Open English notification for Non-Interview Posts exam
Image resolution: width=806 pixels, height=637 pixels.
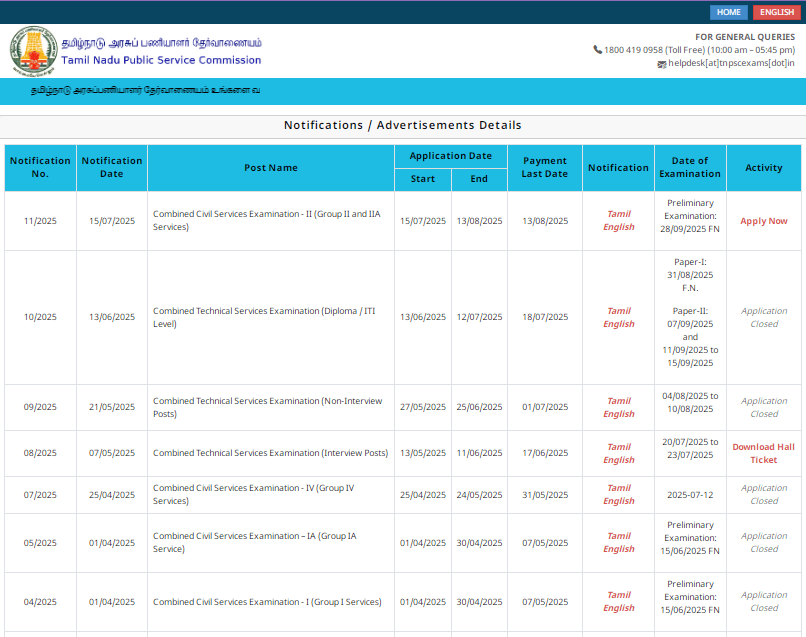point(618,414)
